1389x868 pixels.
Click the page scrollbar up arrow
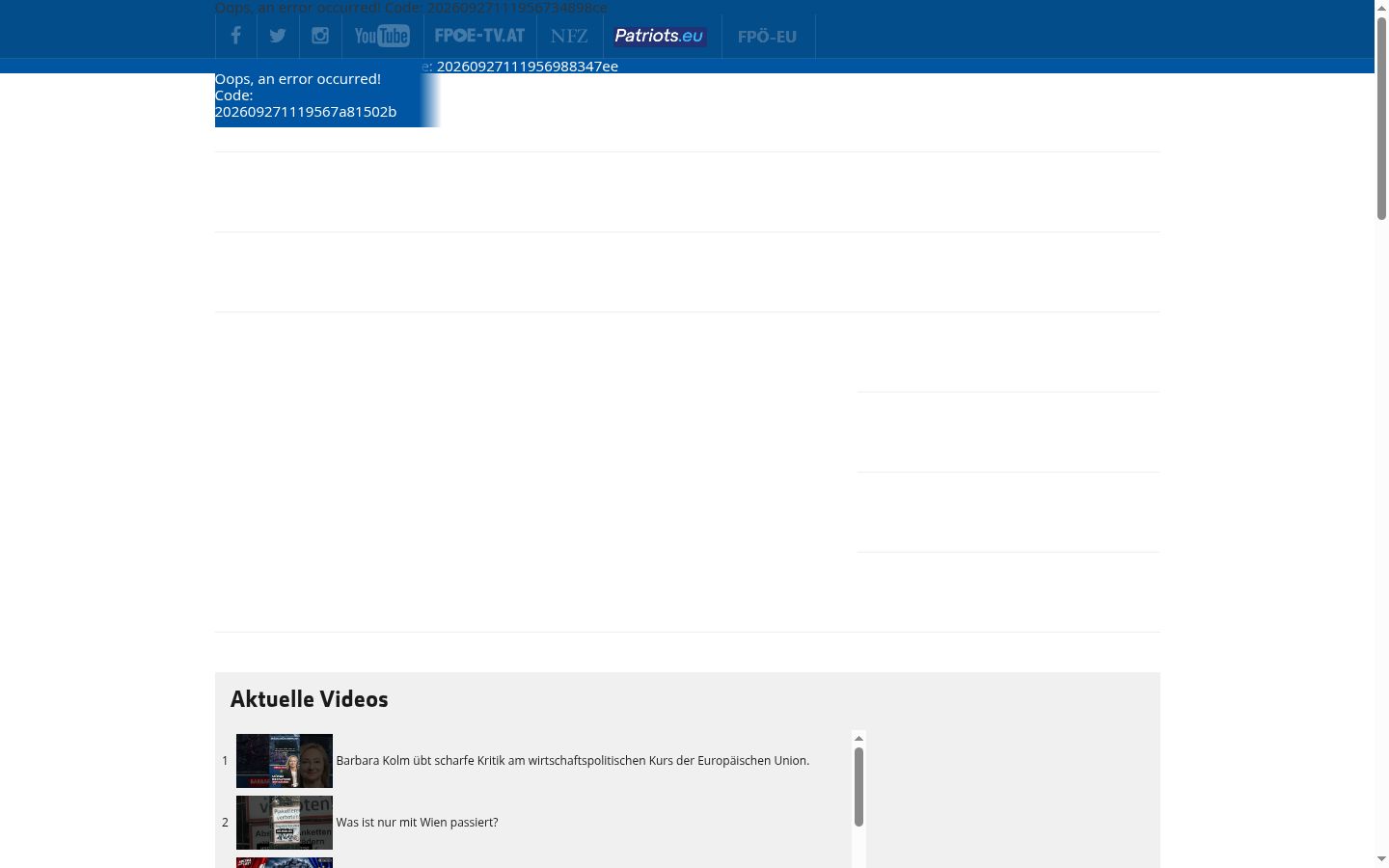[1381, 8]
